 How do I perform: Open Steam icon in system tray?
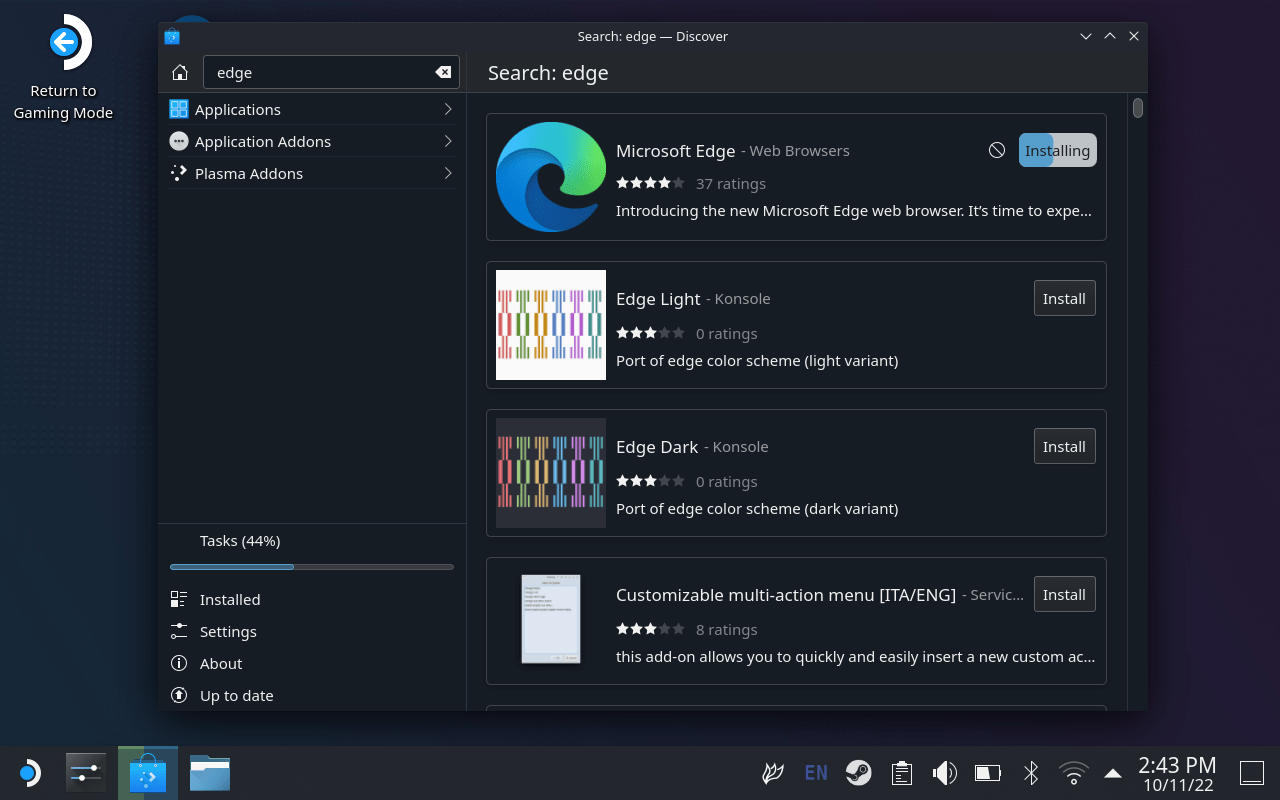point(858,773)
